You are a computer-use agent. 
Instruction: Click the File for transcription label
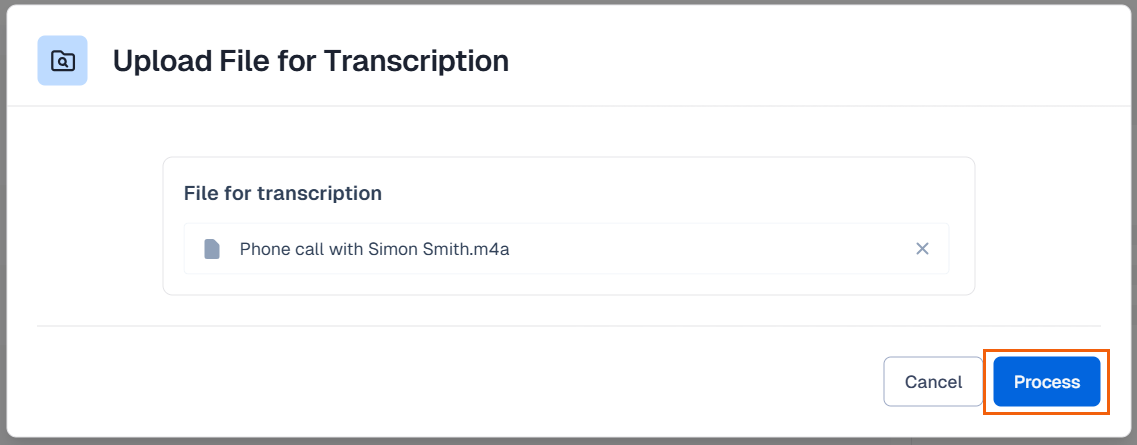tap(282, 193)
